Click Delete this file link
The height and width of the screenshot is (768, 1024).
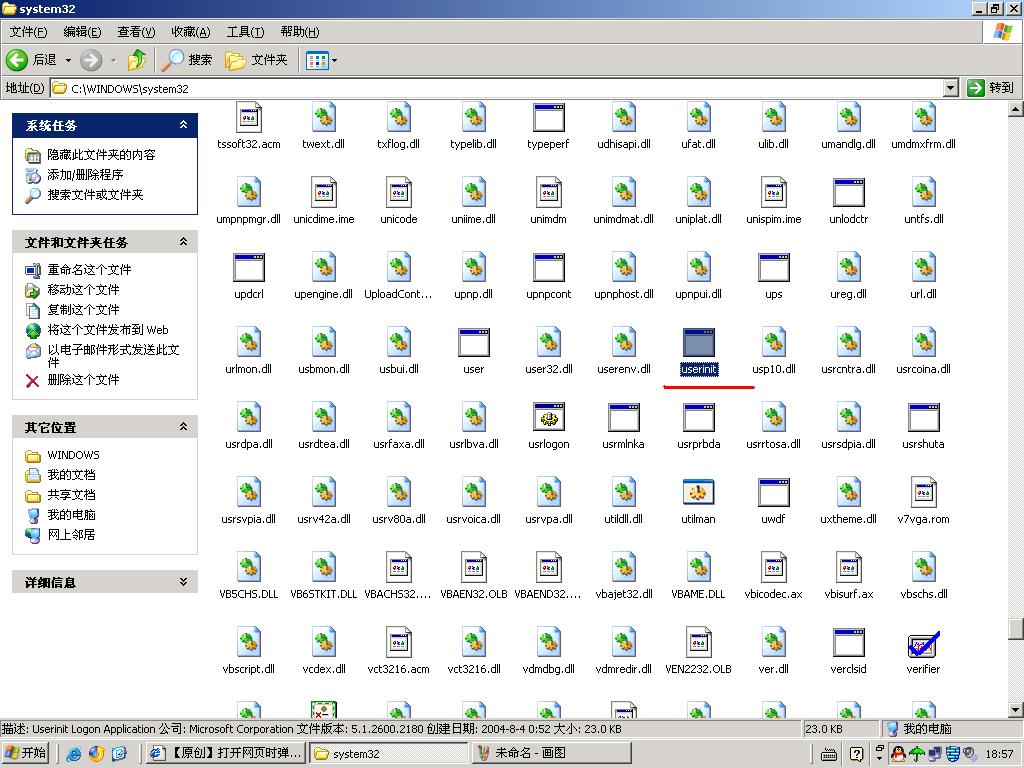click(83, 380)
